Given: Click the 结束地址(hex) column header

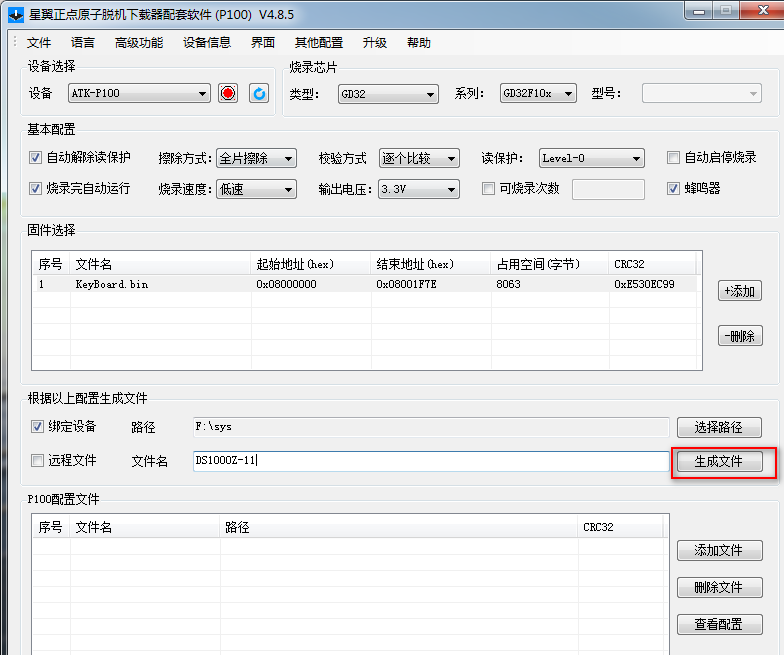Looking at the screenshot, I should (x=430, y=264).
